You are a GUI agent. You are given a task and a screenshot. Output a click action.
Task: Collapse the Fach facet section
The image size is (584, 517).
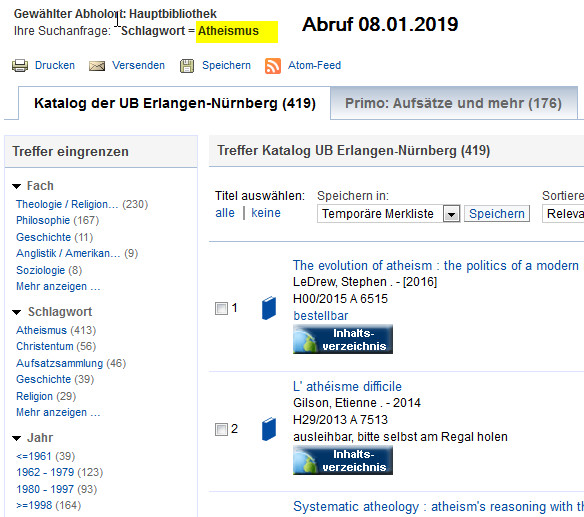(17, 186)
